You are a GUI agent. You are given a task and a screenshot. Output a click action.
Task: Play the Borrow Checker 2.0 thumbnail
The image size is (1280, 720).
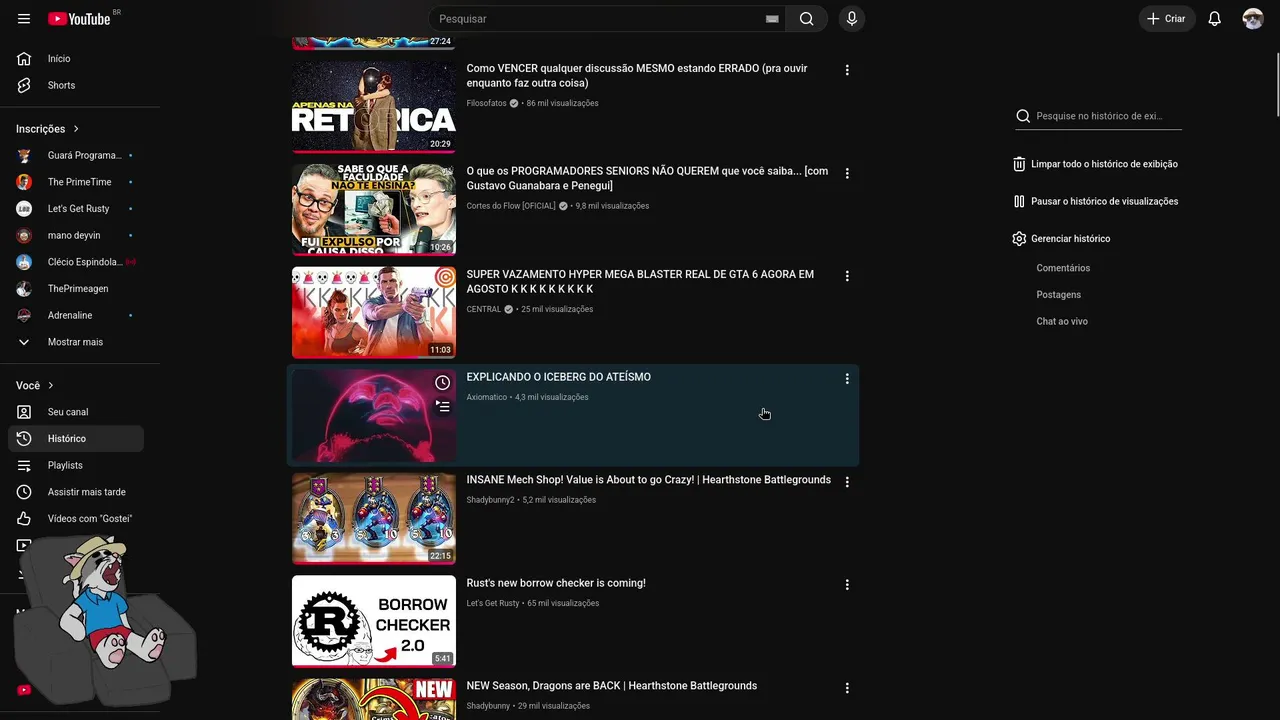coord(374,622)
